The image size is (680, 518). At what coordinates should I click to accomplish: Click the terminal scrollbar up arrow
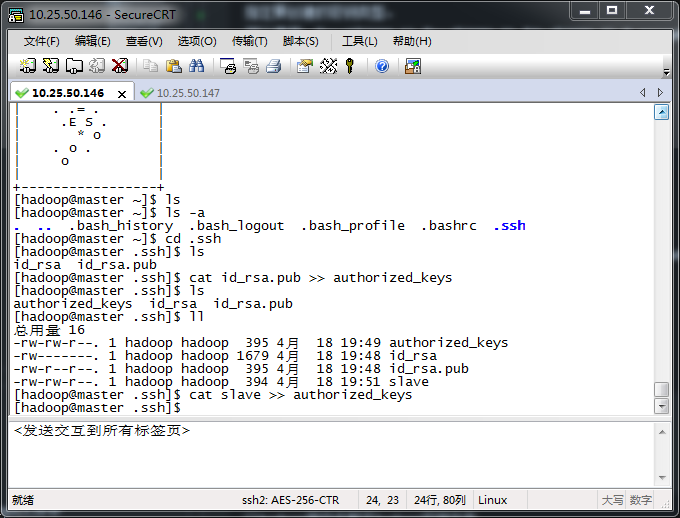tap(661, 112)
